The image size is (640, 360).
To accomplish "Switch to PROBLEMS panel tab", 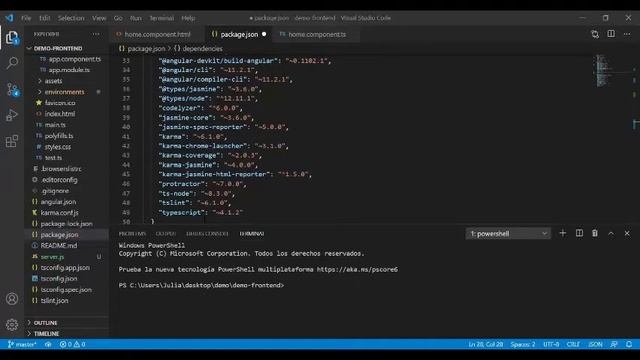I will 132,233.
